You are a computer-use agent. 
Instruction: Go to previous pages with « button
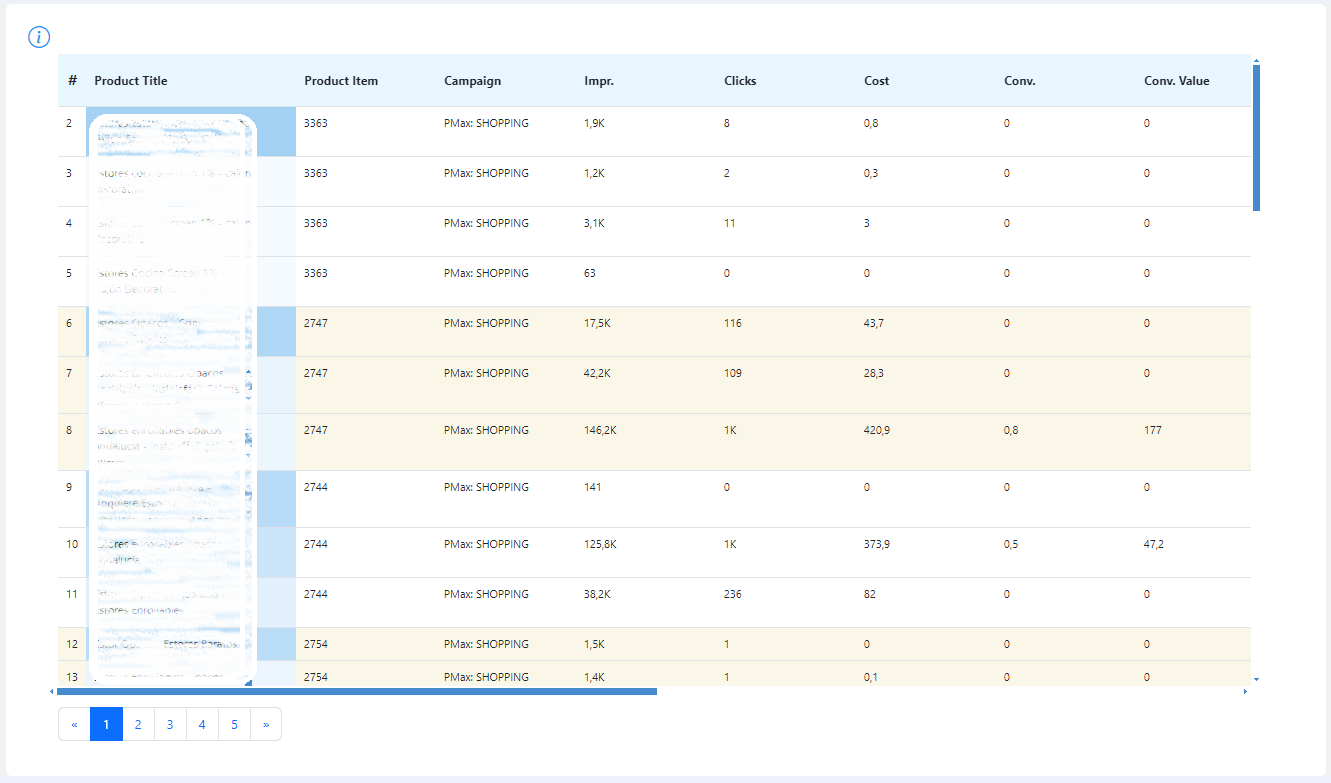(74, 724)
